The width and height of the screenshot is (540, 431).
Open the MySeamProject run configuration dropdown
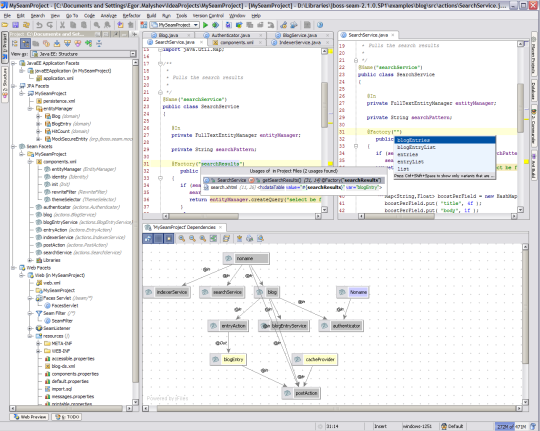click(174, 25)
